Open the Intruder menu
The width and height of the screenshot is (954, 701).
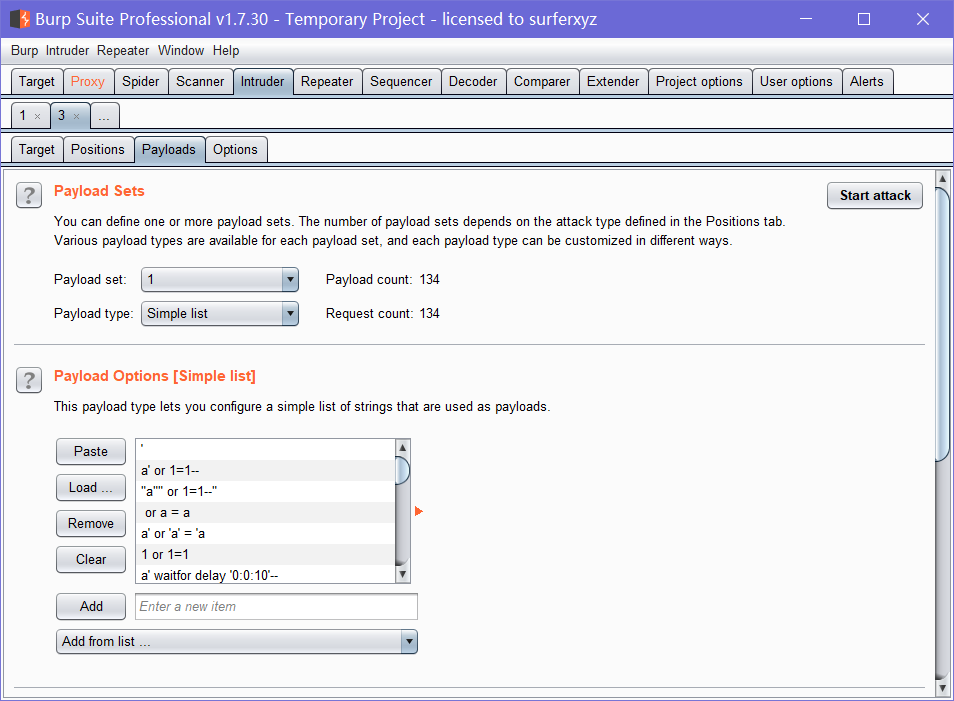pyautogui.click(x=68, y=51)
